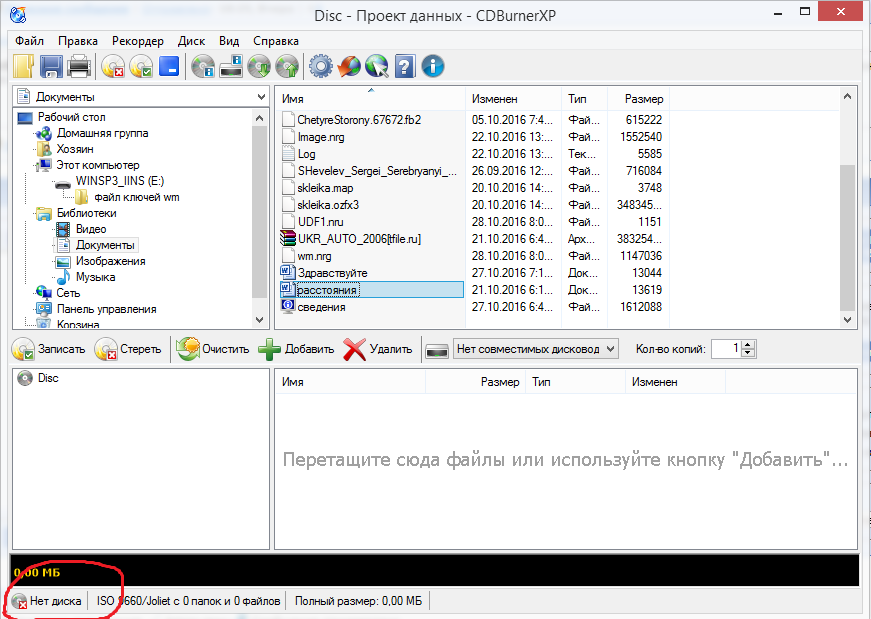Open settings with the gear icon
The image size is (871, 619).
(x=320, y=67)
